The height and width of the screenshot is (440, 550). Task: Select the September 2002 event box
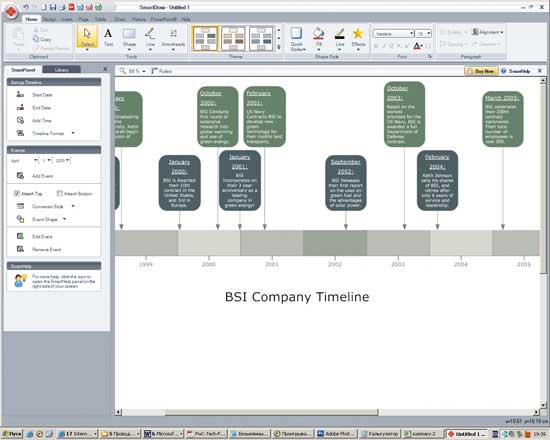pyautogui.click(x=346, y=183)
